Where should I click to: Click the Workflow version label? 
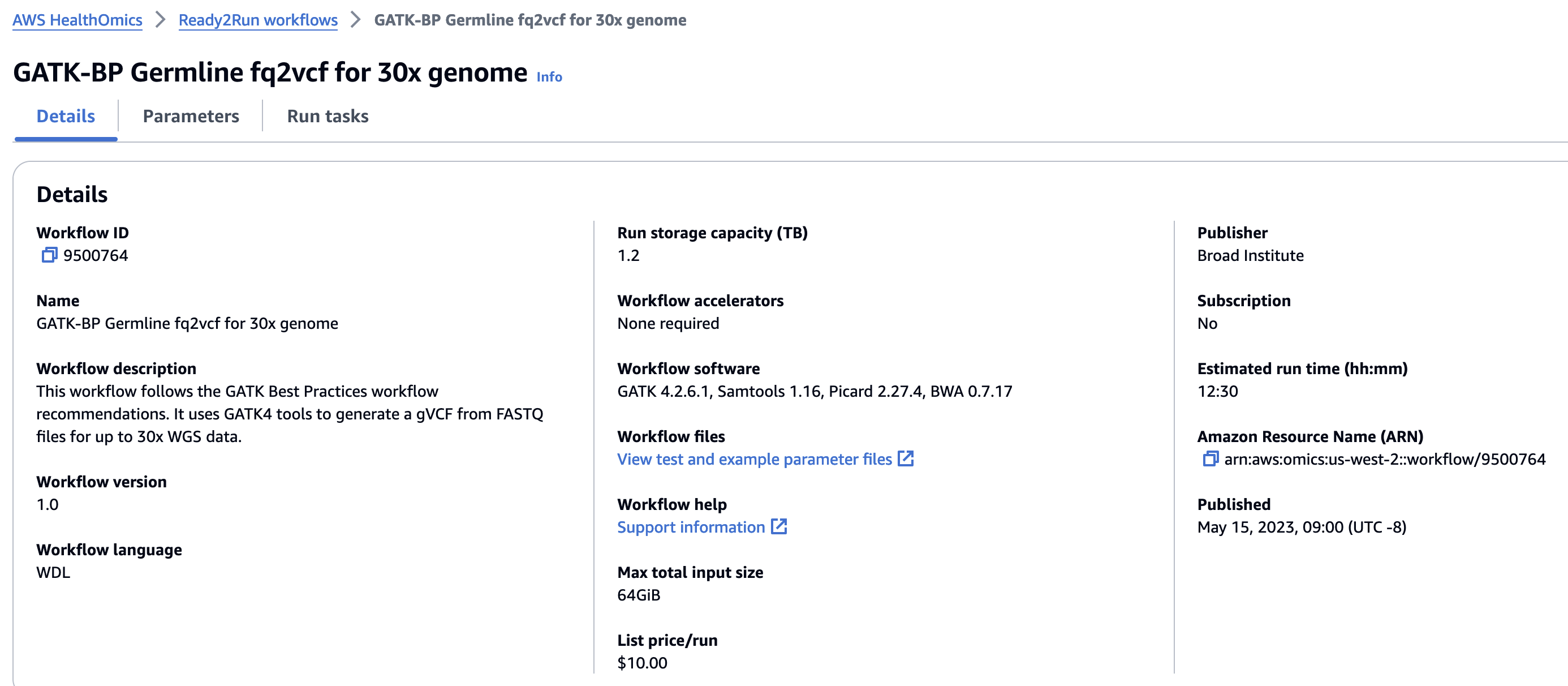coord(101,482)
